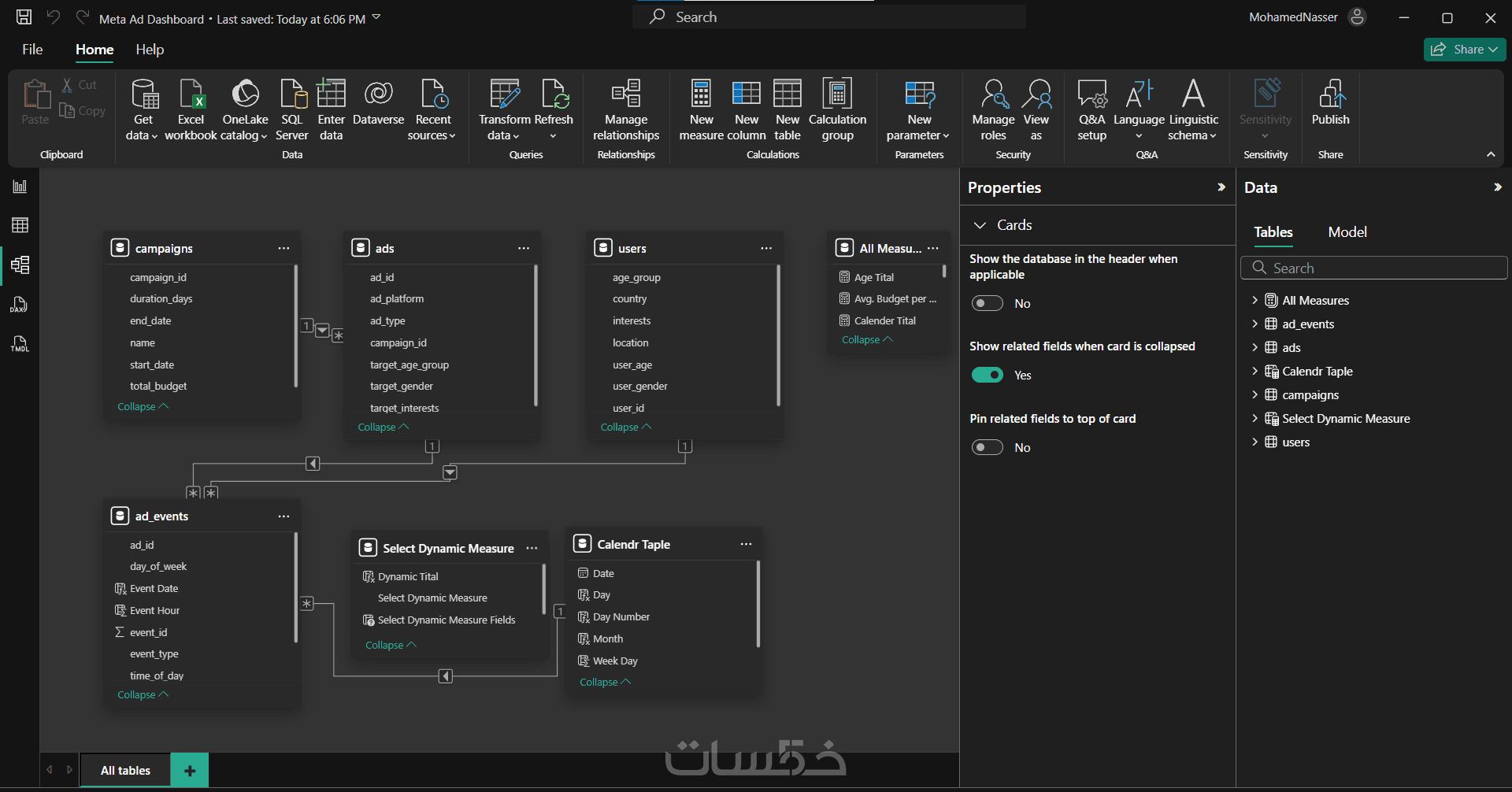Enable Pin related fields to top
This screenshot has width=1512, height=792.
click(988, 447)
